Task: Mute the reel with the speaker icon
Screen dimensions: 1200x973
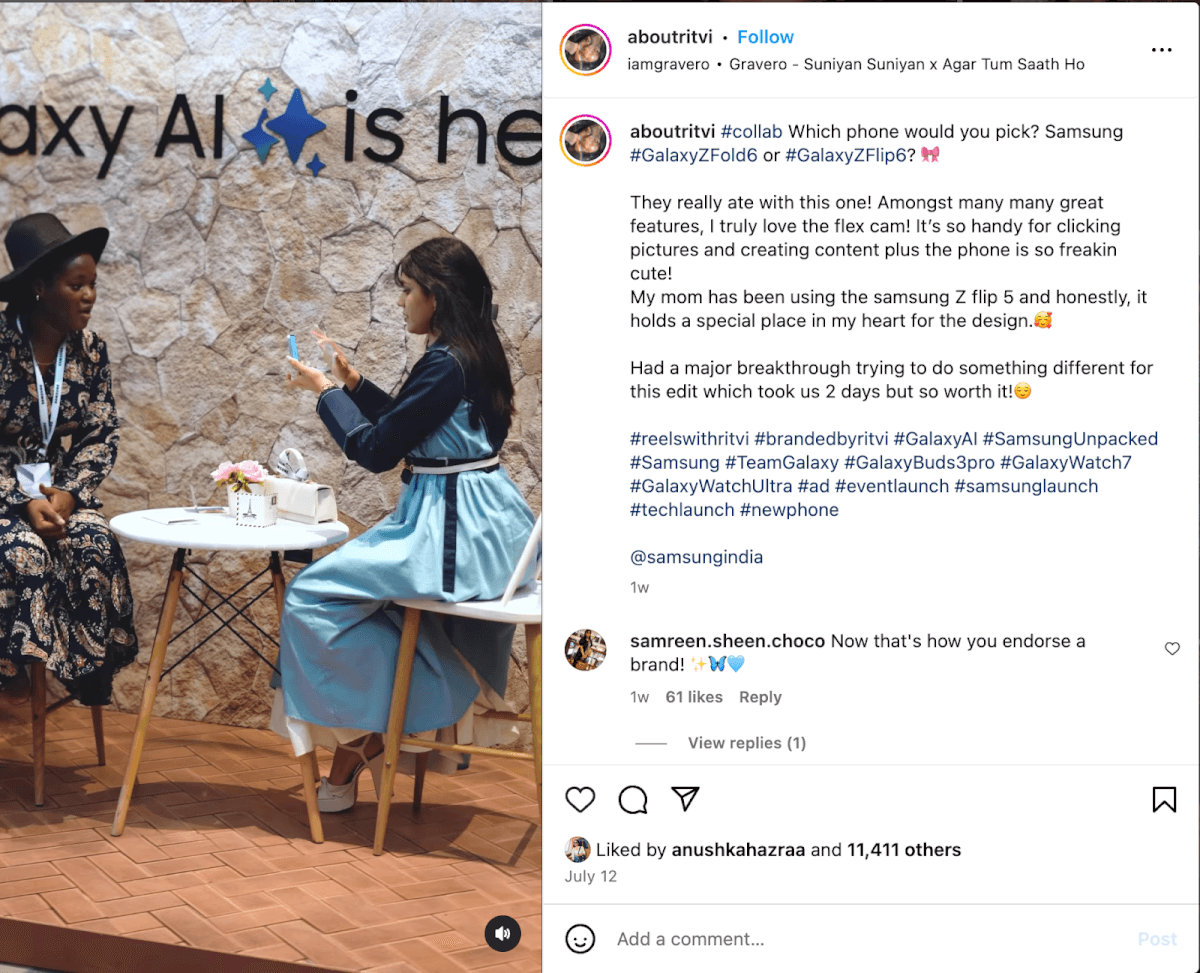Action: [503, 934]
